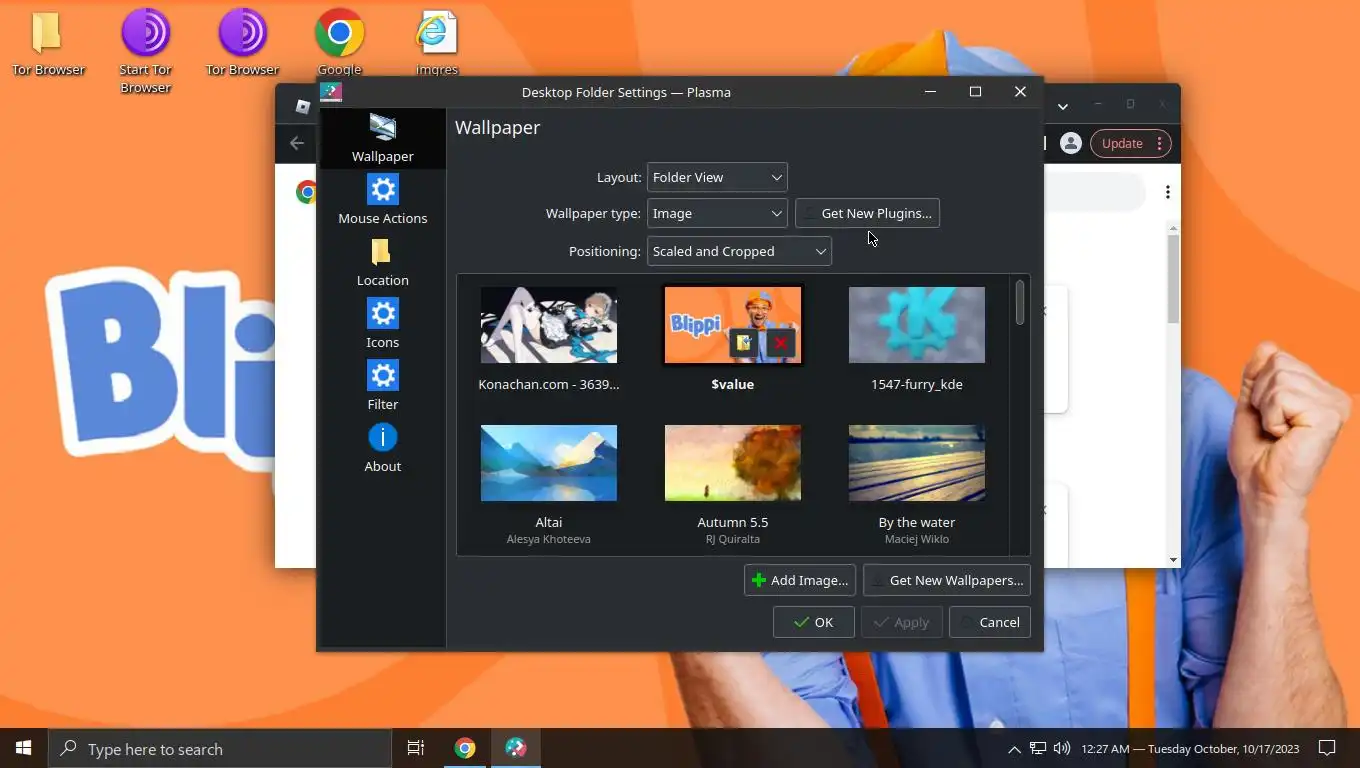Open the three-dot menu below Chrome toolbar

[x=1167, y=192]
